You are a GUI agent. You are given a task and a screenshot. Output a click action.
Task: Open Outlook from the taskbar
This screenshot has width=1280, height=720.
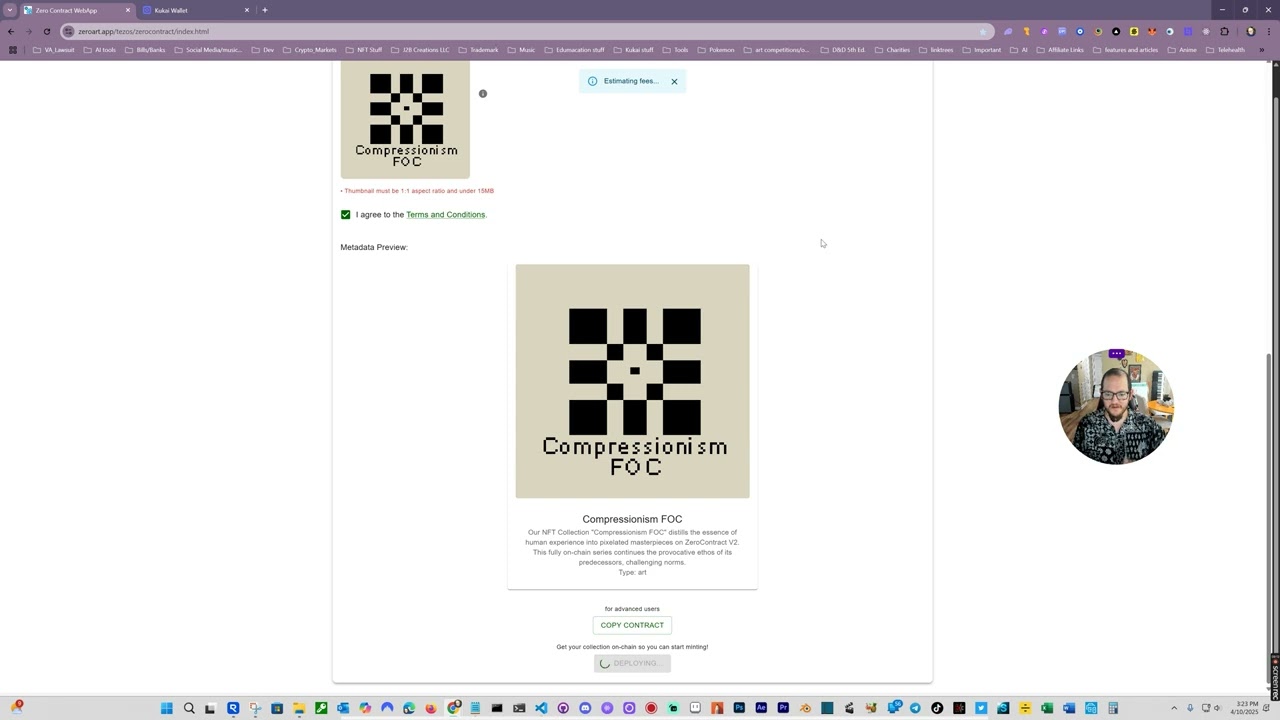pos(343,708)
